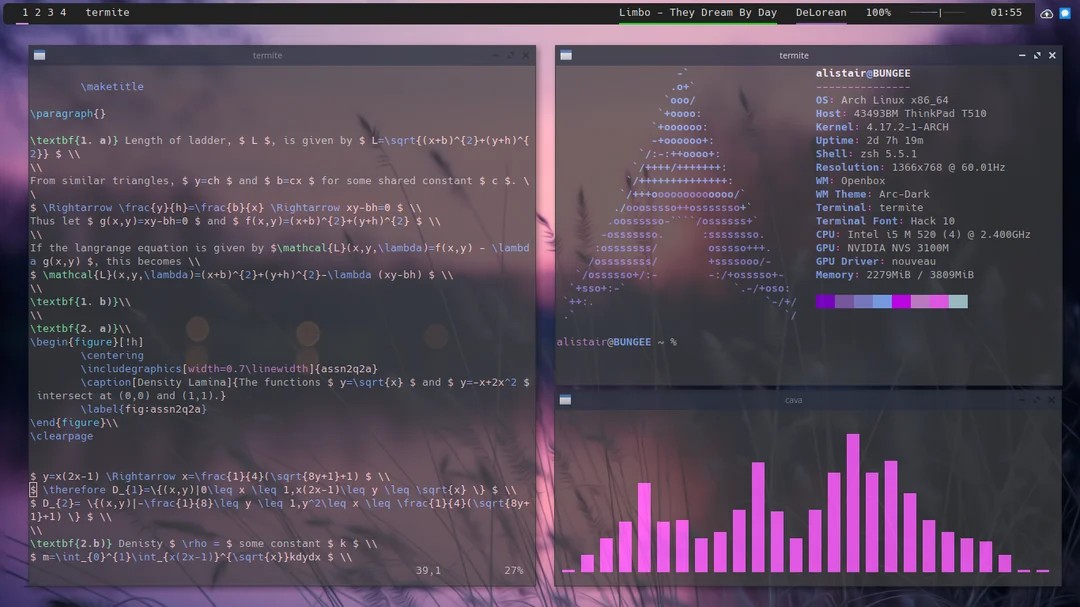Click the 100% battery indicator

(878, 12)
